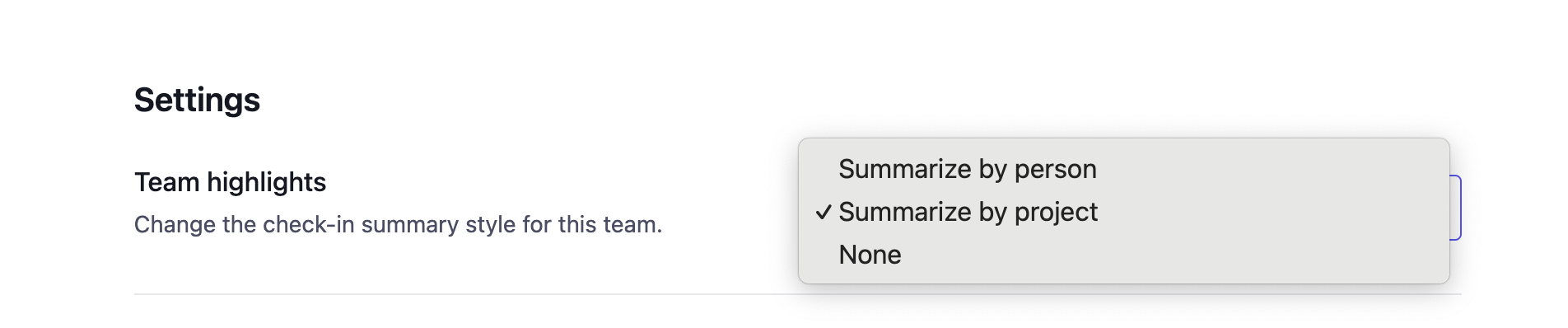Click the blank row area right of "Summarize by project"
This screenshot has width=1568, height=328.
coord(1268,212)
